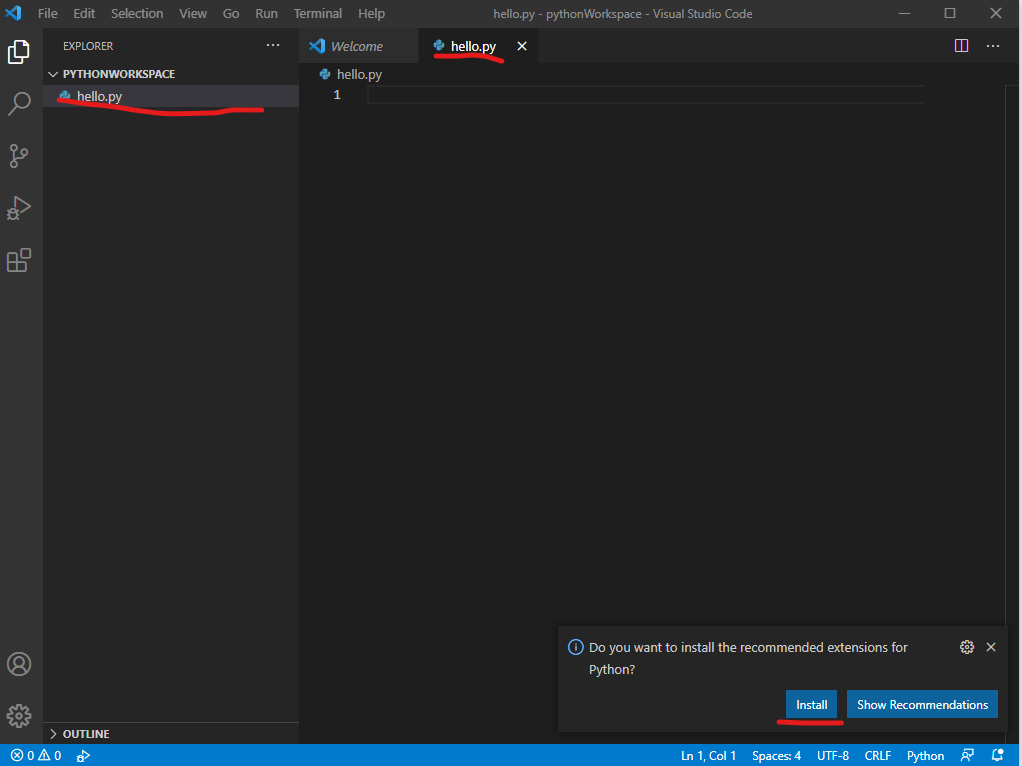Click into line 1 of the editor

tap(645, 95)
